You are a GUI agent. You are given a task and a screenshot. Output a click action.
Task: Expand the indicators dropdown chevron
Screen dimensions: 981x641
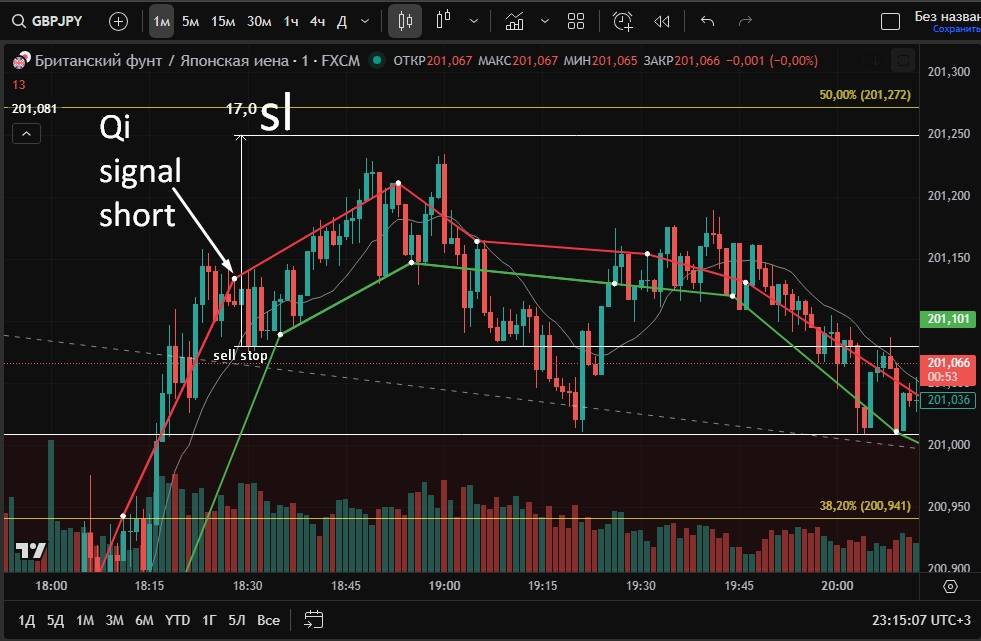pyautogui.click(x=544, y=21)
